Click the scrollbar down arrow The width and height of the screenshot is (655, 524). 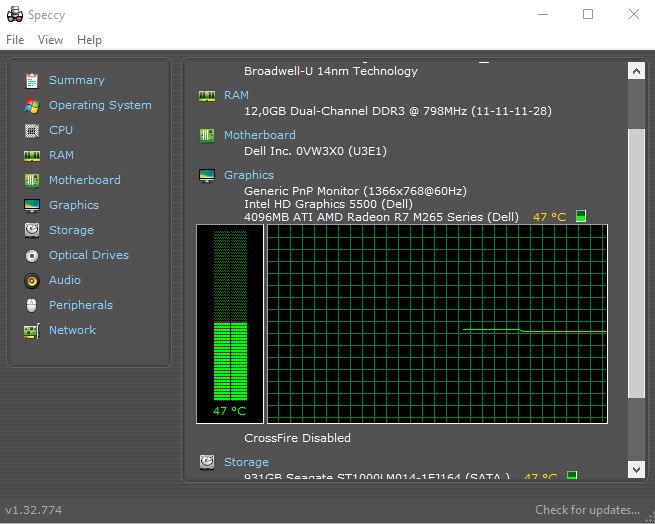[x=636, y=469]
